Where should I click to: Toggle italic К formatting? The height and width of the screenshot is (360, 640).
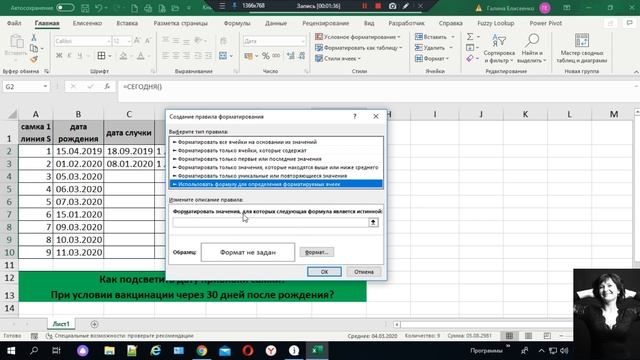click(69, 56)
